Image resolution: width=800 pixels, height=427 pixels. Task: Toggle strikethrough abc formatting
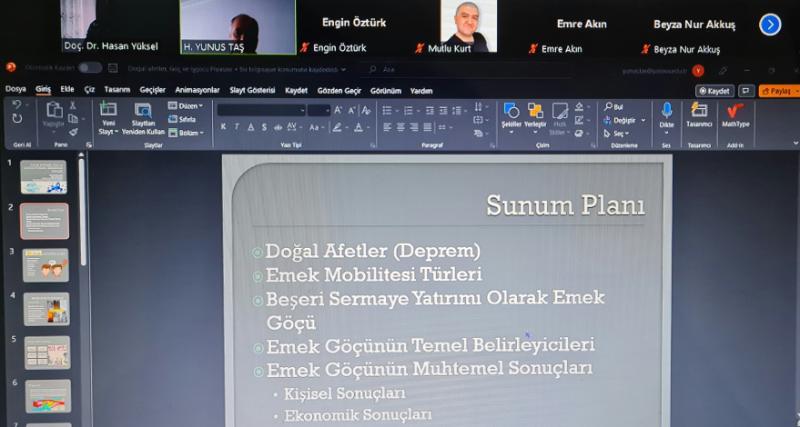278,128
